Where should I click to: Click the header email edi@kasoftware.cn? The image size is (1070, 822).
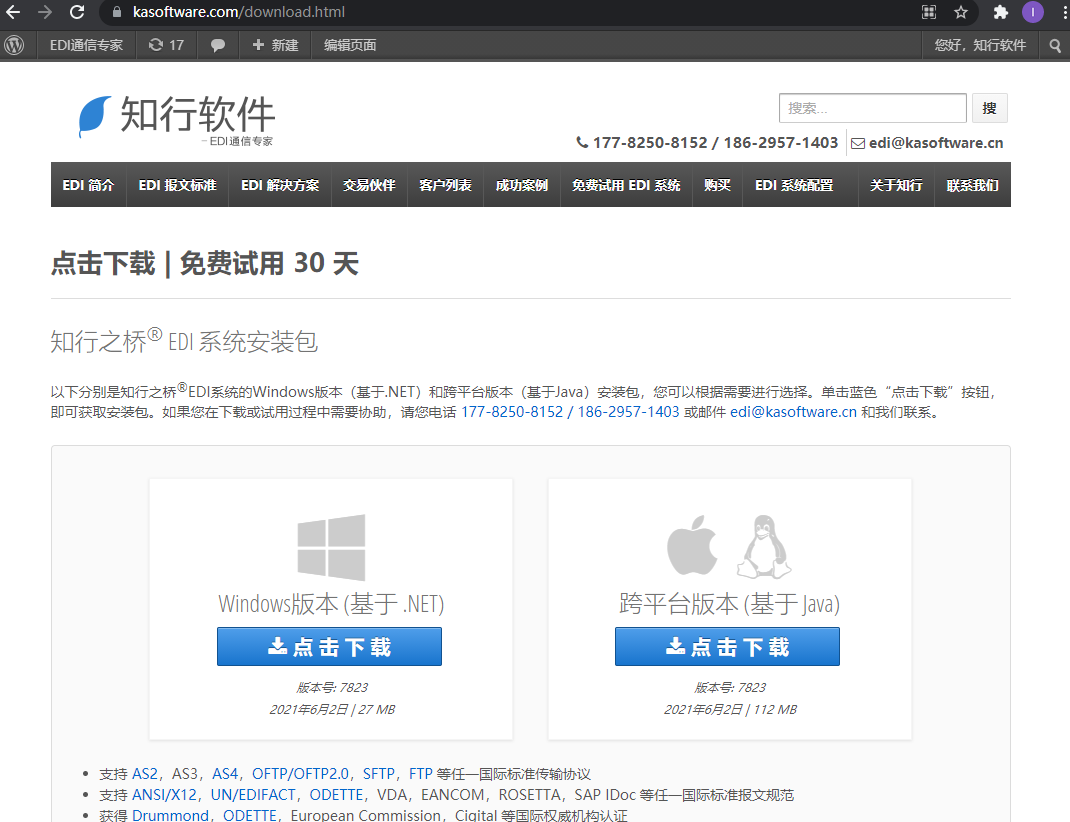pyautogui.click(x=936, y=143)
